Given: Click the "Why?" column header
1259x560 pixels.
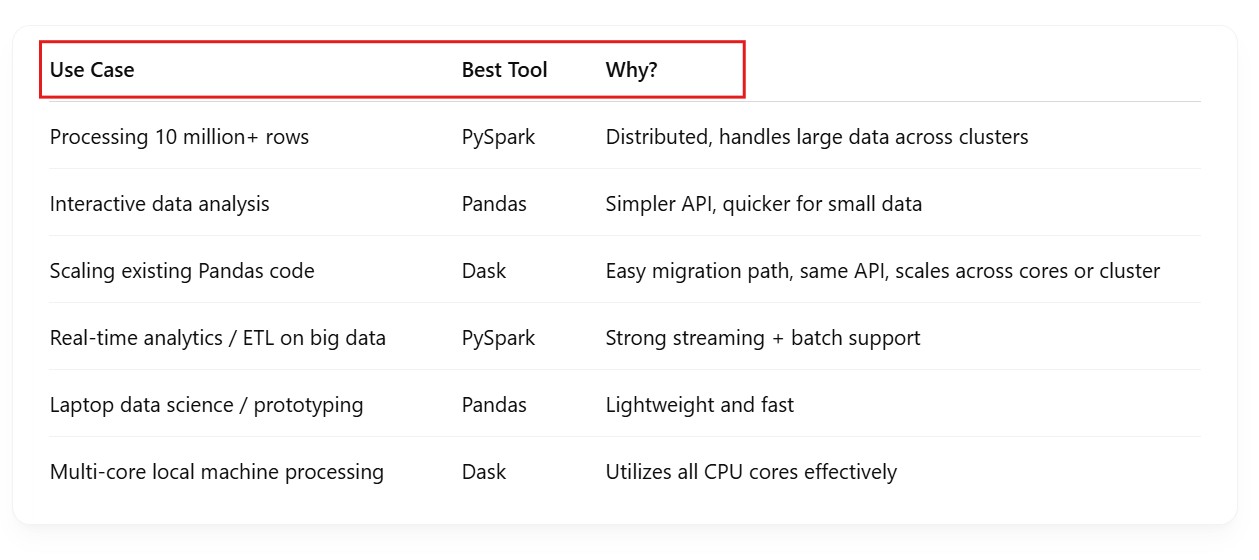Looking at the screenshot, I should (631, 70).
